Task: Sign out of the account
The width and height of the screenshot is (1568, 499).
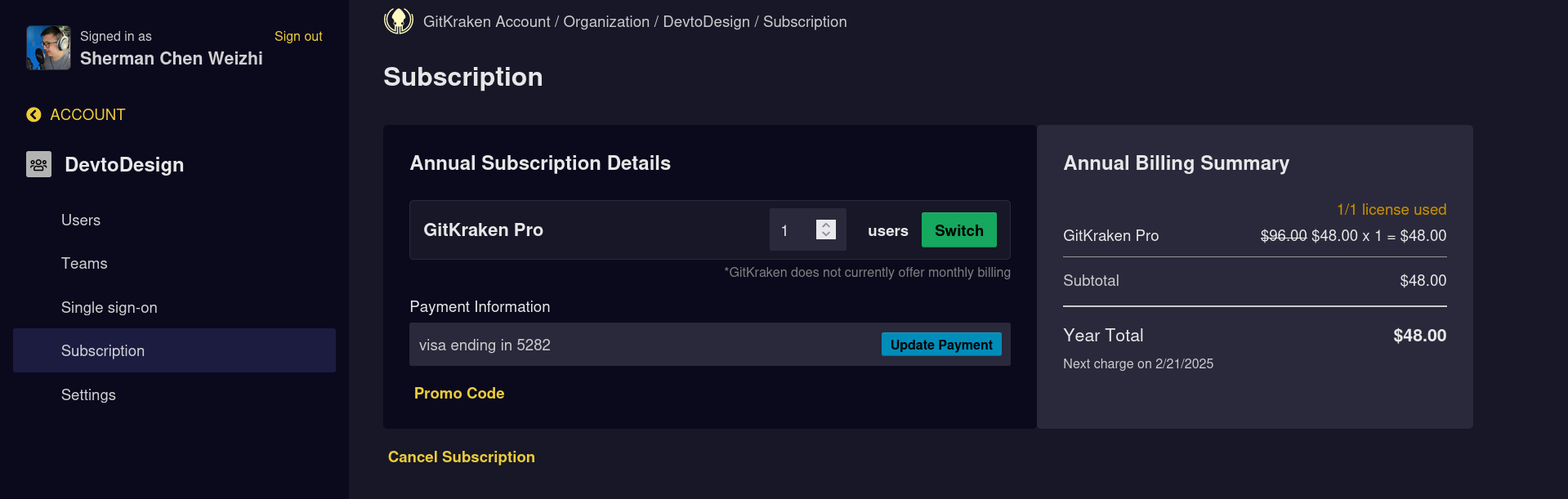Action: click(297, 36)
